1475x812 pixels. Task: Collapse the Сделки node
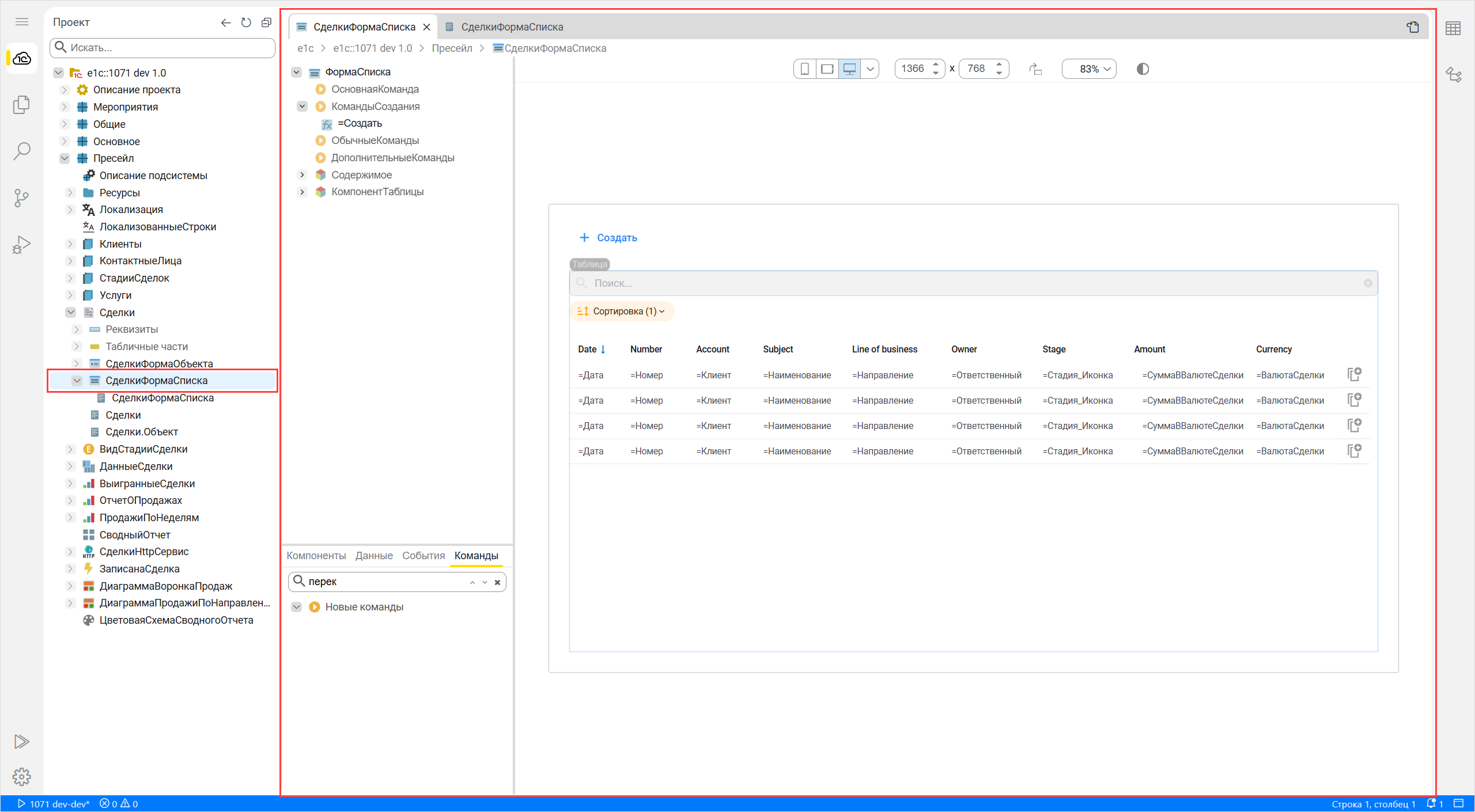[70, 313]
